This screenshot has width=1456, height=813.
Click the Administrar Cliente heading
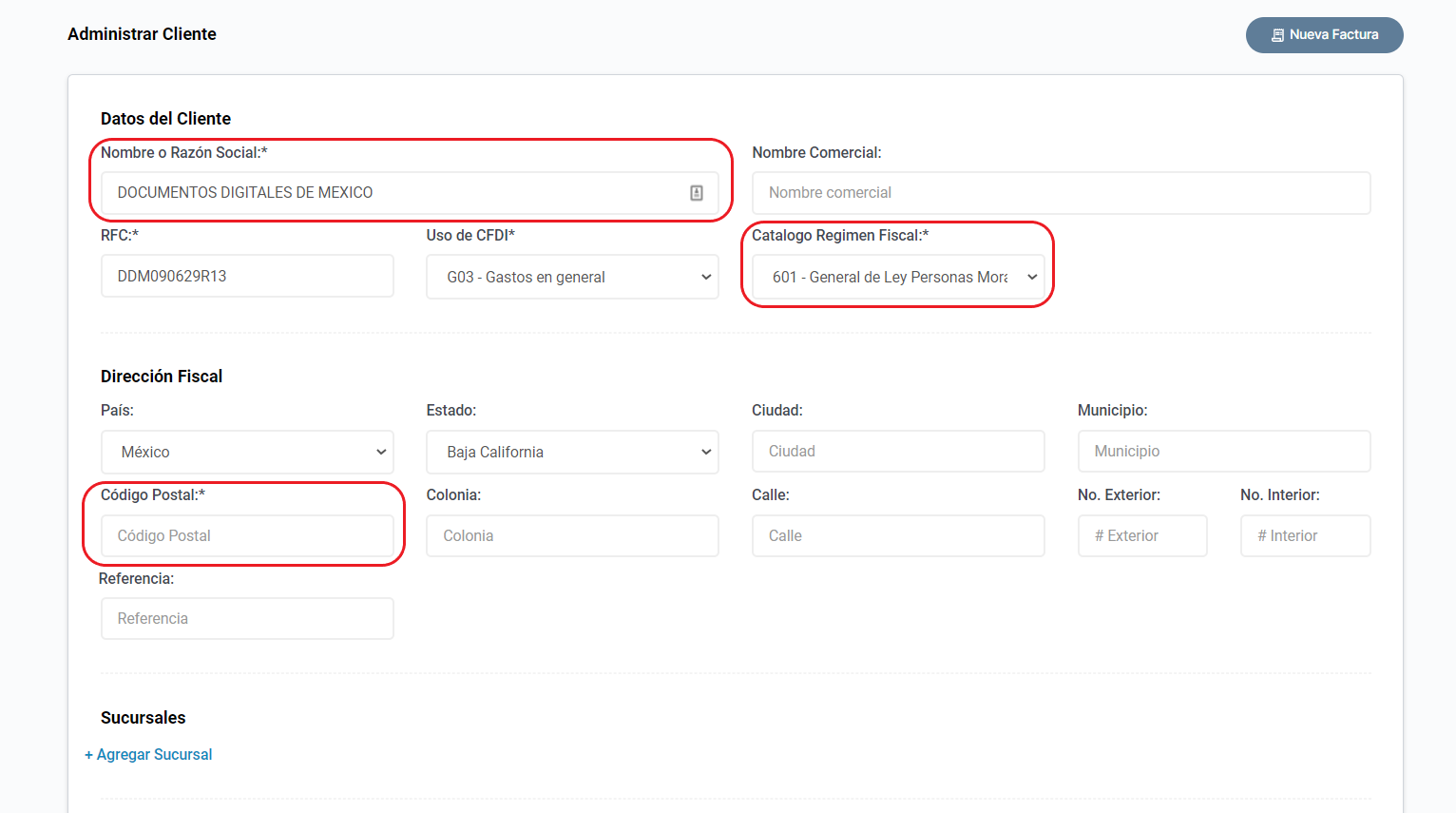point(142,34)
